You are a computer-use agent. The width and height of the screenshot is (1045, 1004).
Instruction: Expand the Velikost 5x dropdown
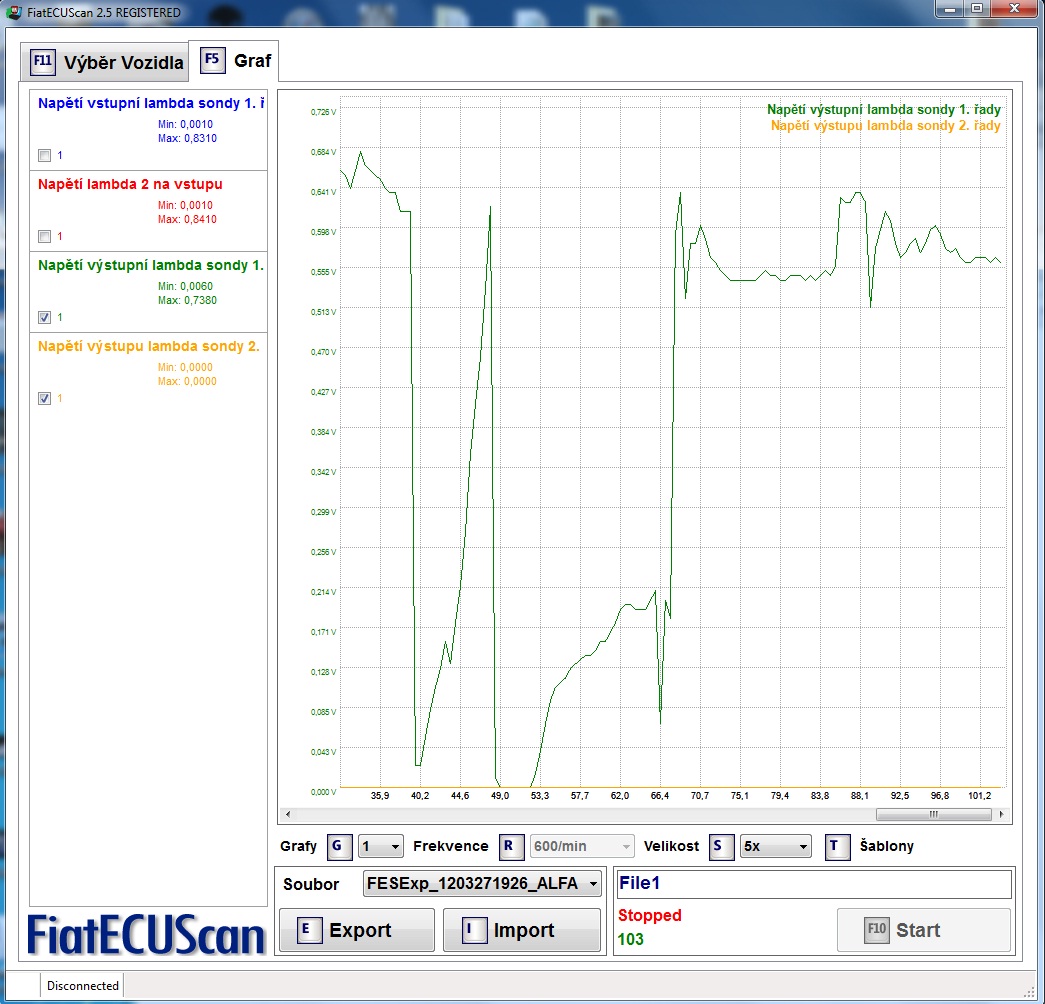(x=775, y=847)
